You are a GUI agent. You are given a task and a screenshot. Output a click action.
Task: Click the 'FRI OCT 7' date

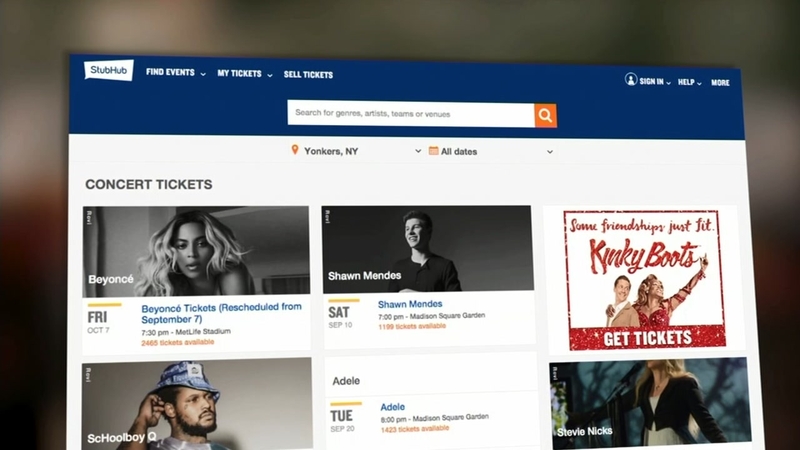click(x=98, y=322)
